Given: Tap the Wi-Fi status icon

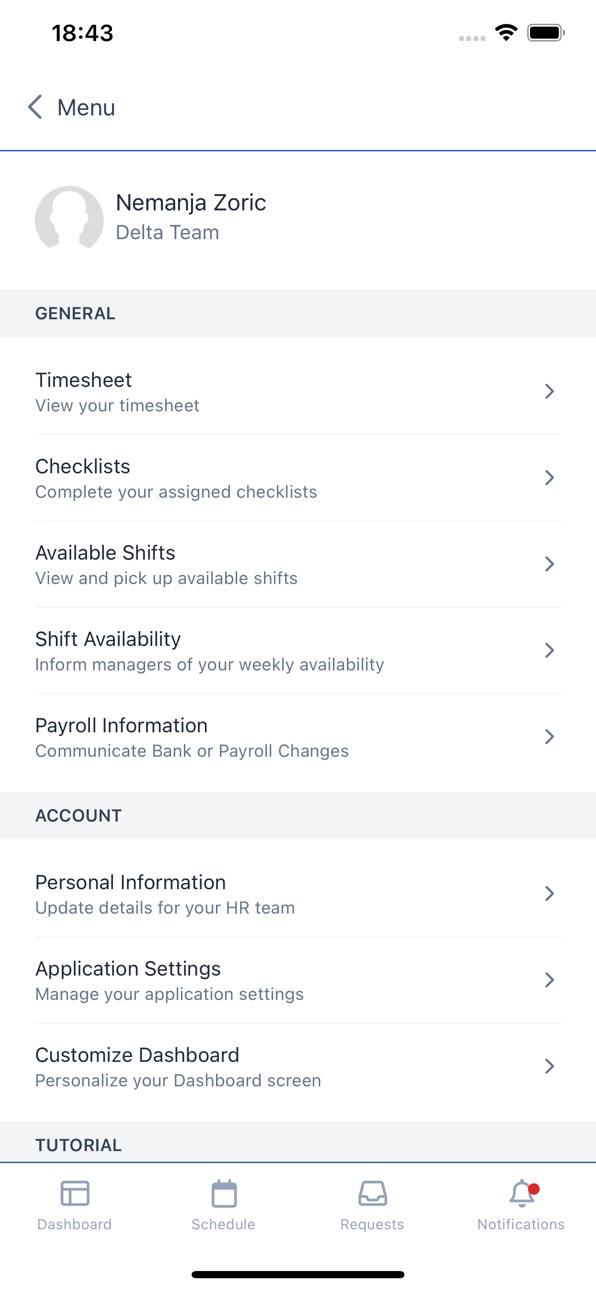Looking at the screenshot, I should tap(506, 33).
